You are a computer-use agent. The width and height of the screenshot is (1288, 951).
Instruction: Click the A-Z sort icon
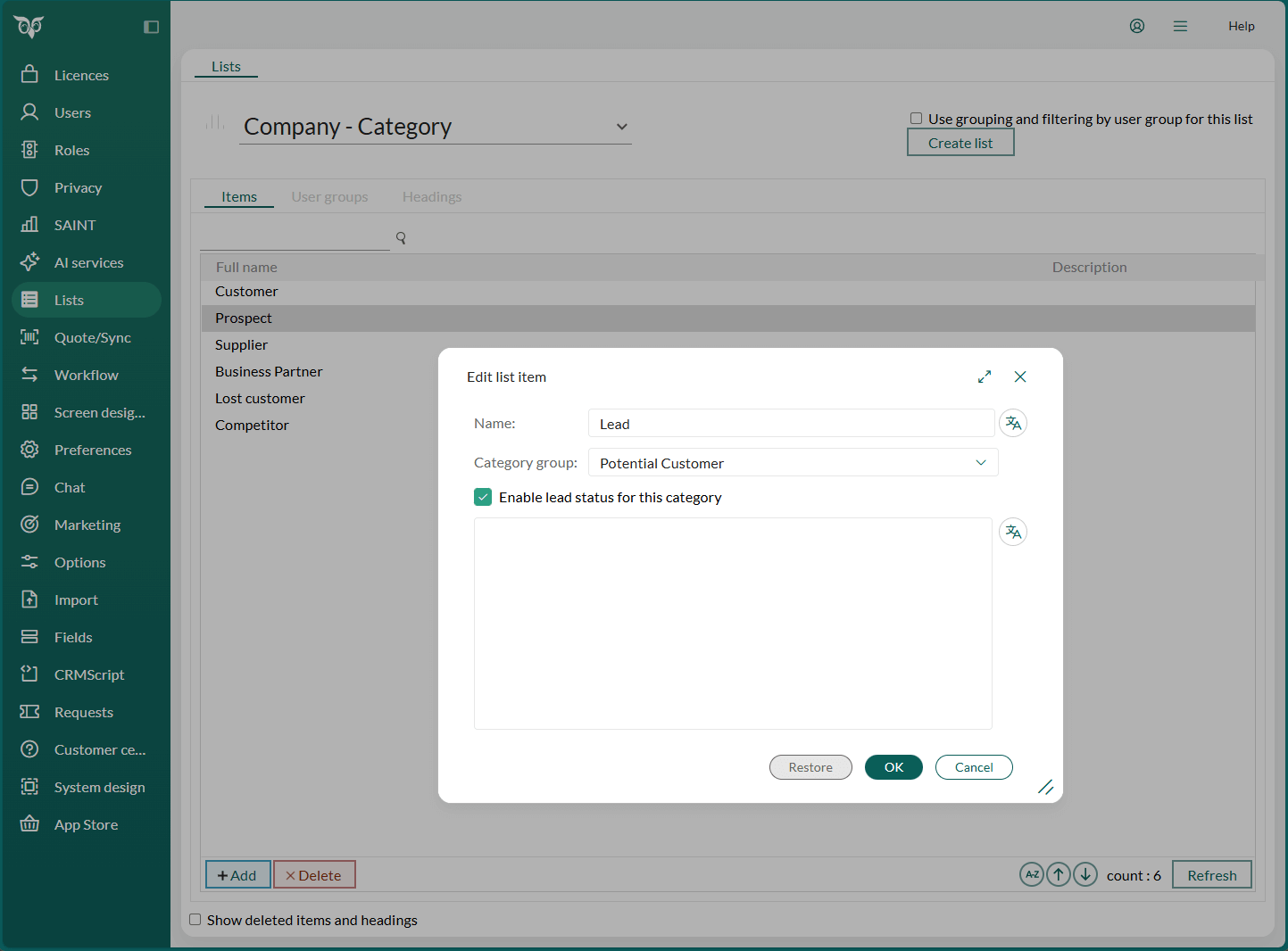pyautogui.click(x=1031, y=874)
